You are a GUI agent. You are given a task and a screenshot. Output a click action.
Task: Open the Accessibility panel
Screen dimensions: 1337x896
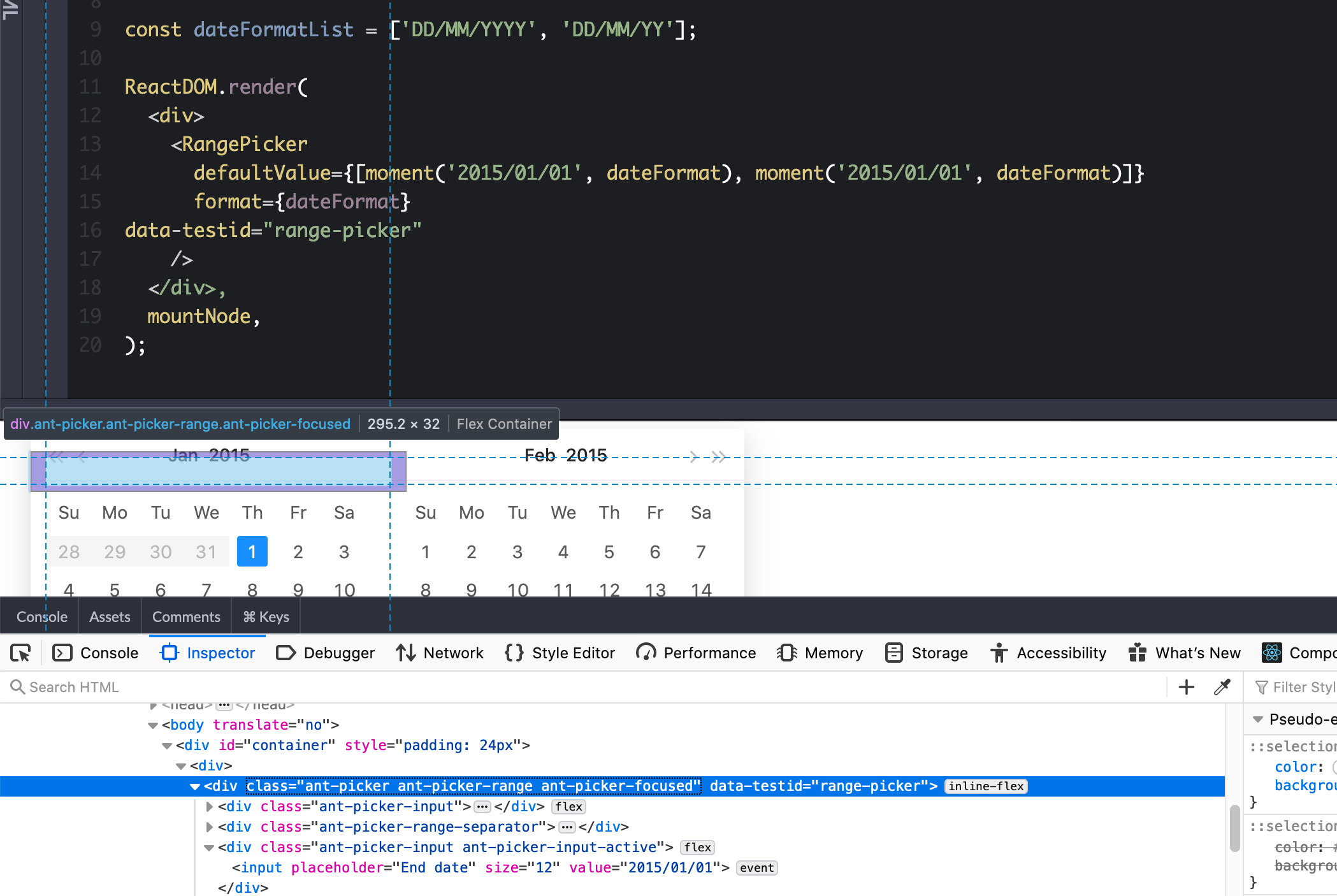[1048, 653]
